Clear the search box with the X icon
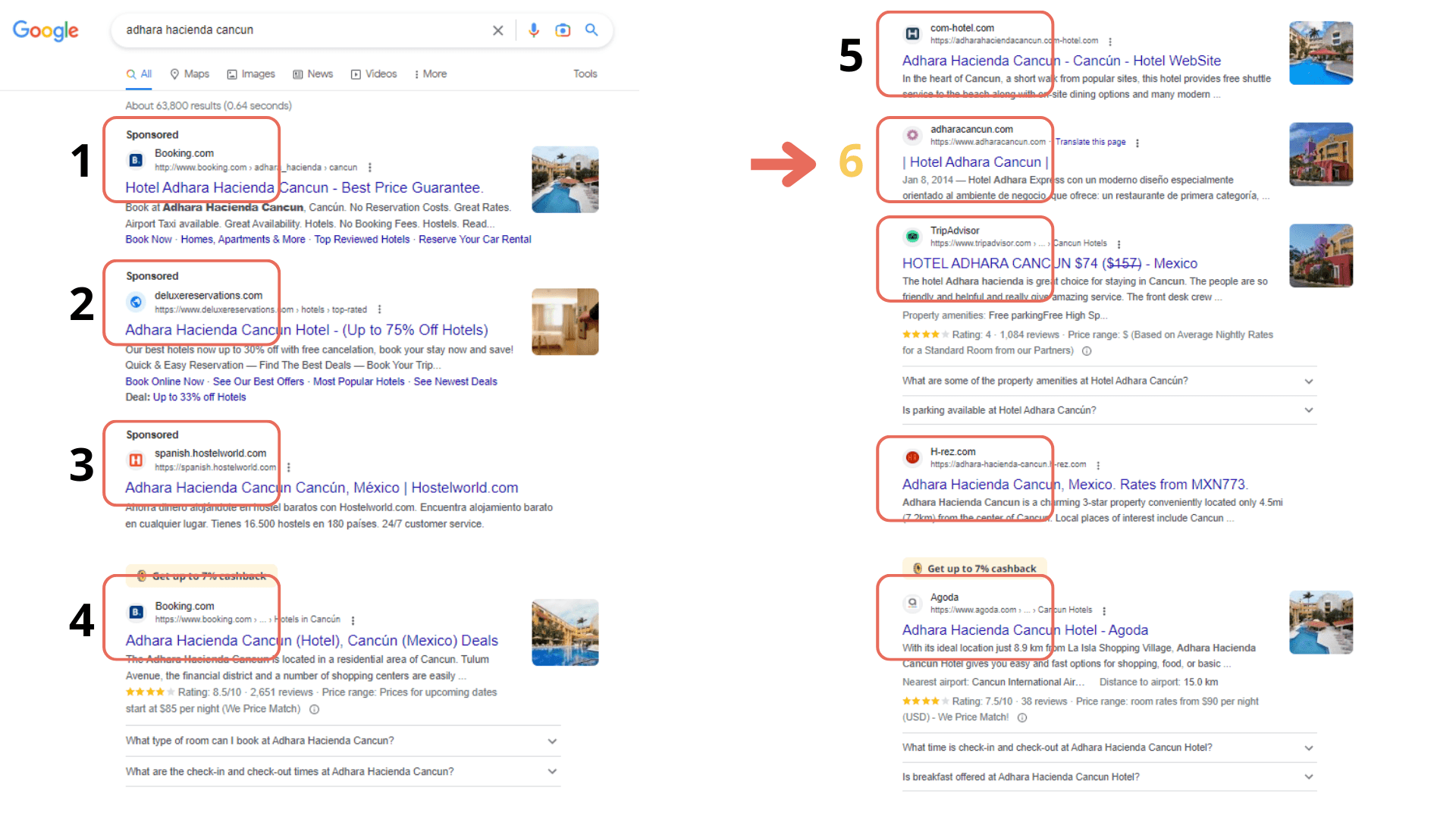The width and height of the screenshot is (1456, 819). [497, 30]
